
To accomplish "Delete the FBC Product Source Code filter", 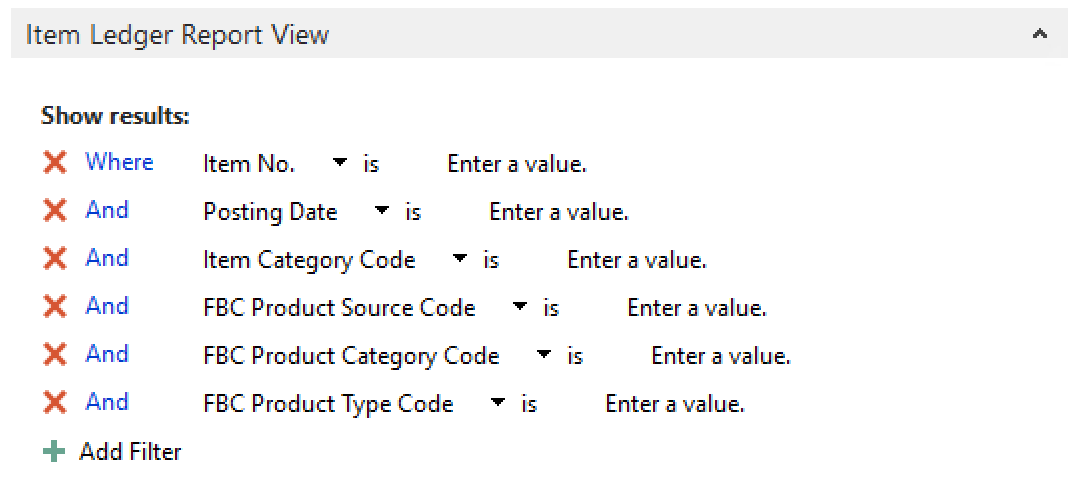I will click(x=55, y=307).
